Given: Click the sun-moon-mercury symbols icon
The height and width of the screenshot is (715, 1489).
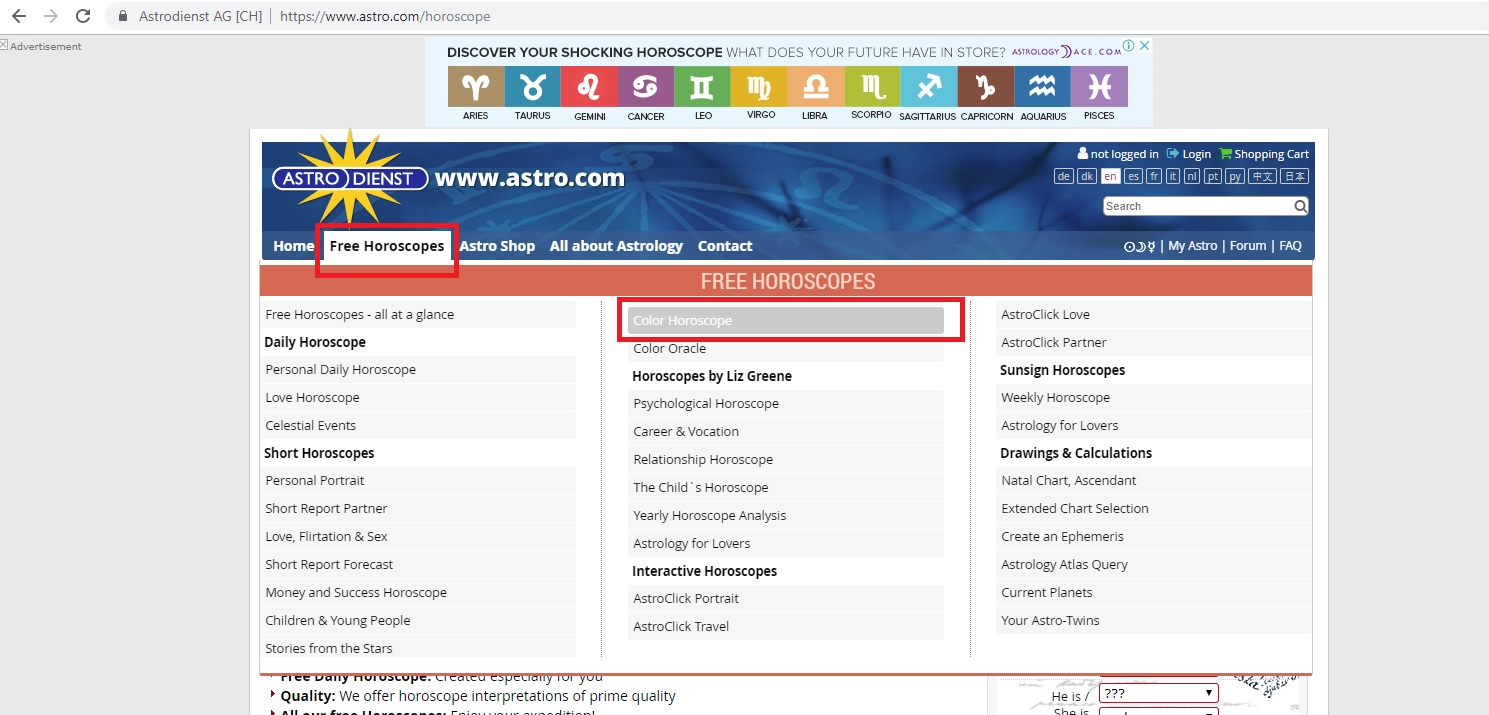Looking at the screenshot, I should [x=1139, y=246].
